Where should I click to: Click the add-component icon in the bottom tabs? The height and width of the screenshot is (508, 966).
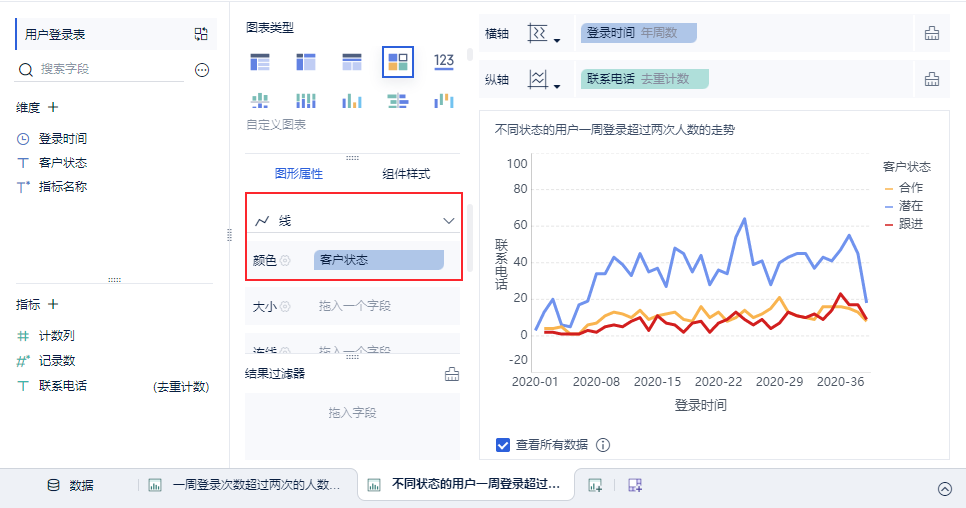595,485
